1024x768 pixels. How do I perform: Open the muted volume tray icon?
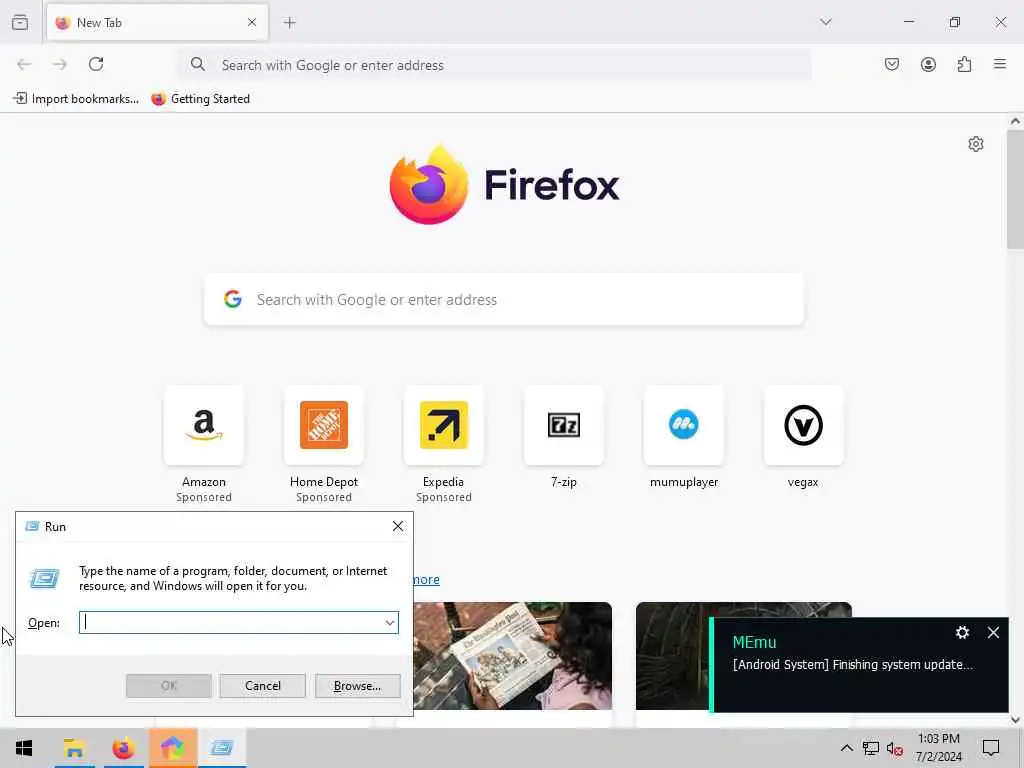(x=895, y=748)
